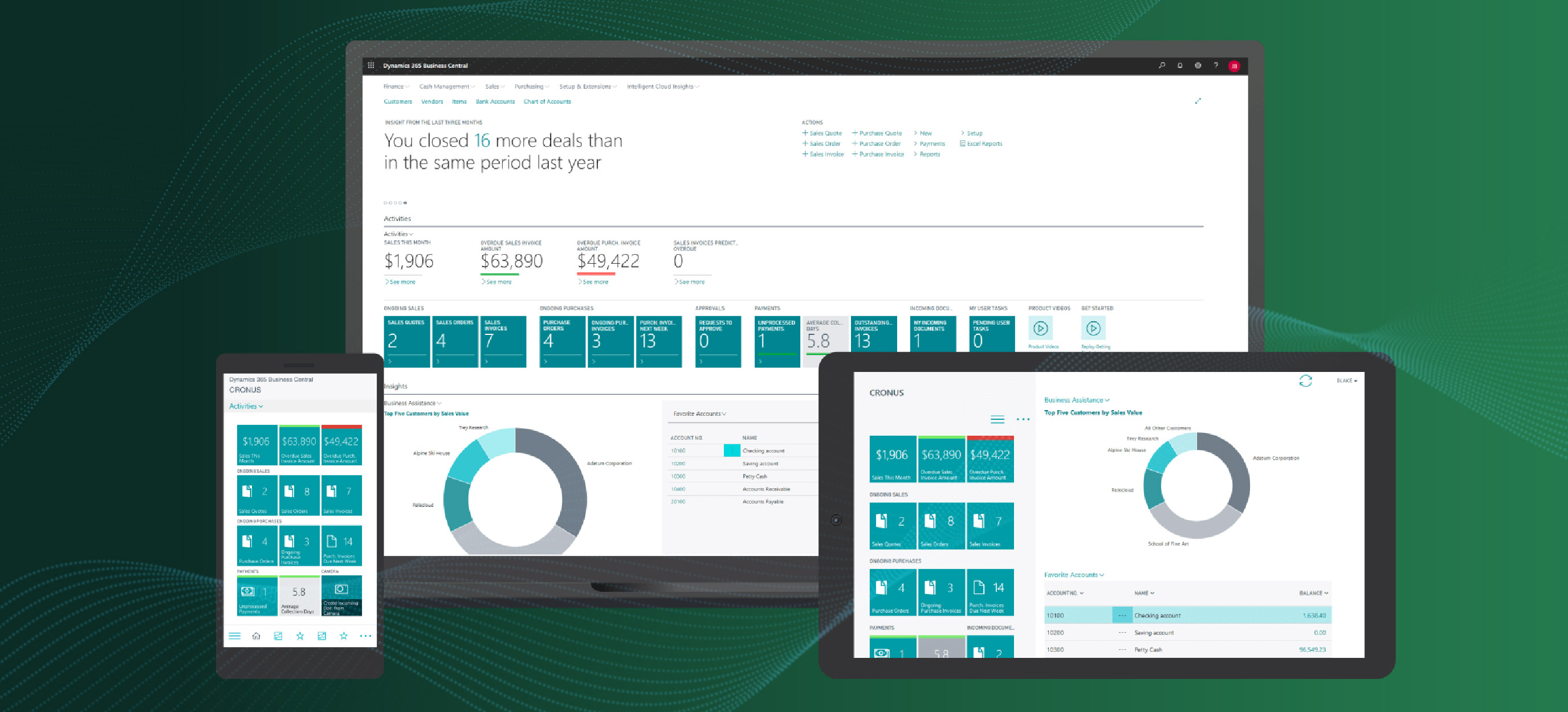Viewport: 1568px width, 712px height.
Task: Click See more under $63,890 amount
Action: 496,282
